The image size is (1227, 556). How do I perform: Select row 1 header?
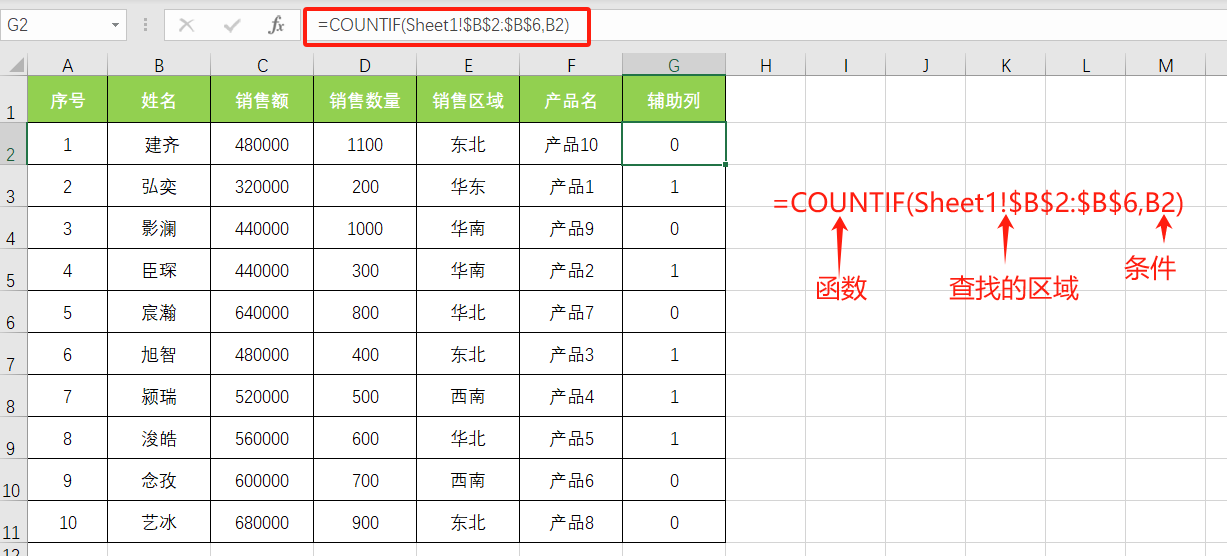13,100
